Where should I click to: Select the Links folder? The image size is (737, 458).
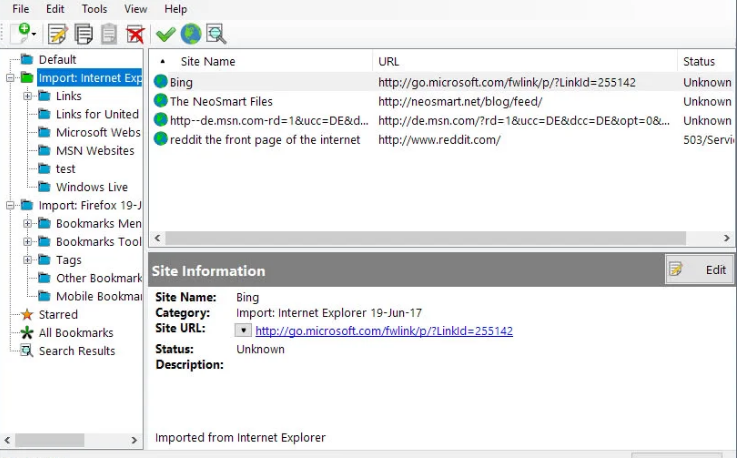[x=69, y=96]
